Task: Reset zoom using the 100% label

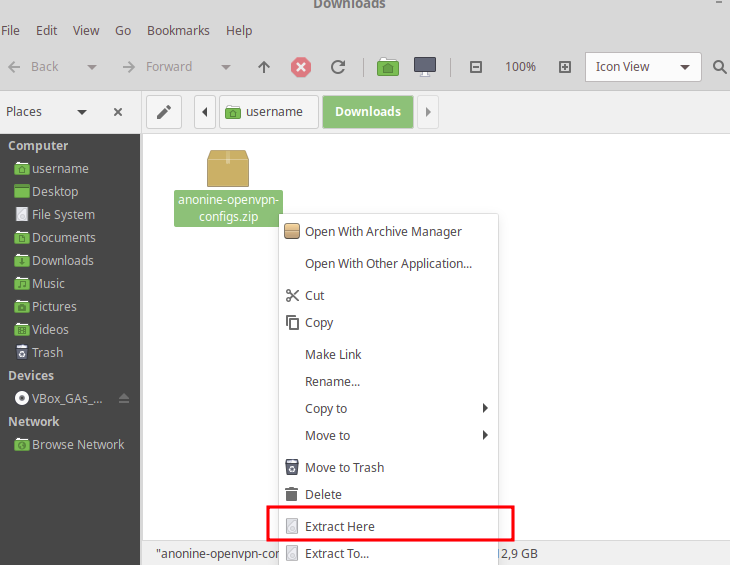Action: [x=520, y=67]
